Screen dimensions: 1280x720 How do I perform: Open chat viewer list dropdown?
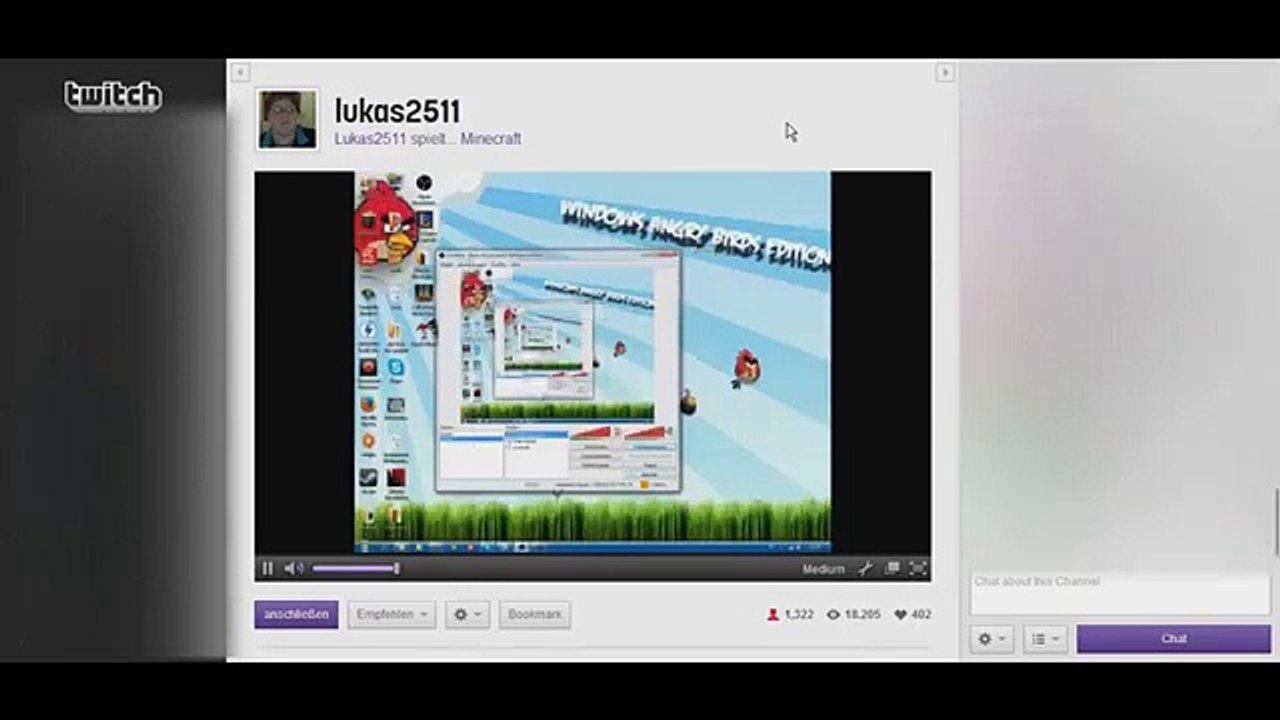pyautogui.click(x=1045, y=639)
